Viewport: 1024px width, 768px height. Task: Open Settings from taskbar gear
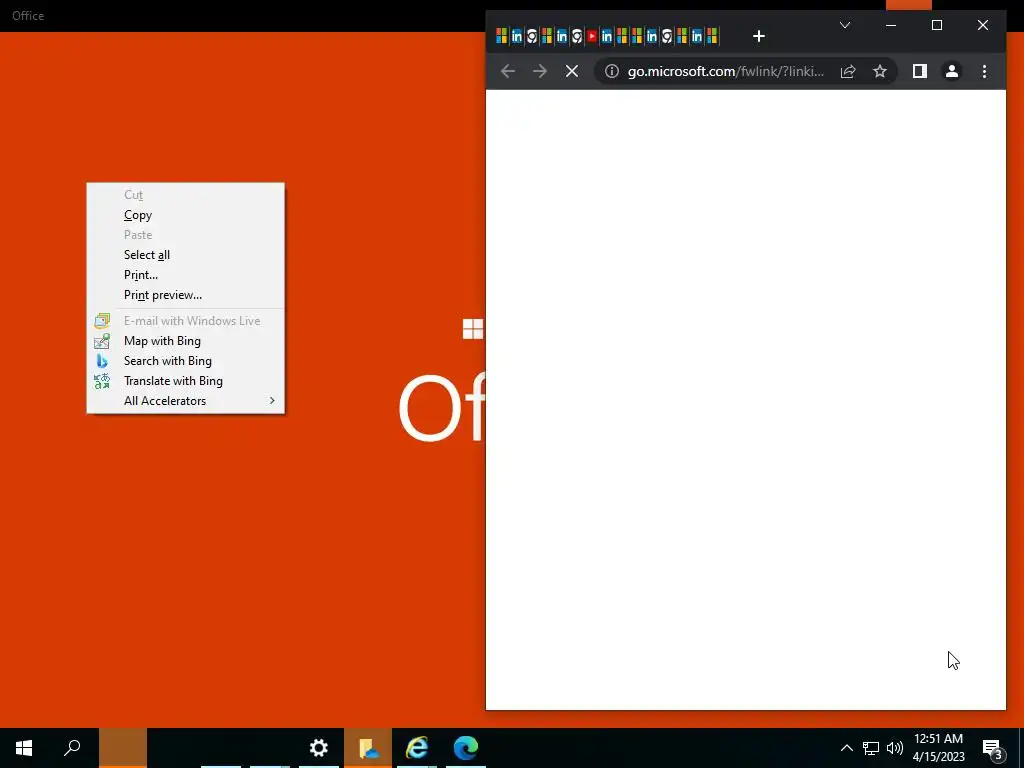tap(319, 748)
